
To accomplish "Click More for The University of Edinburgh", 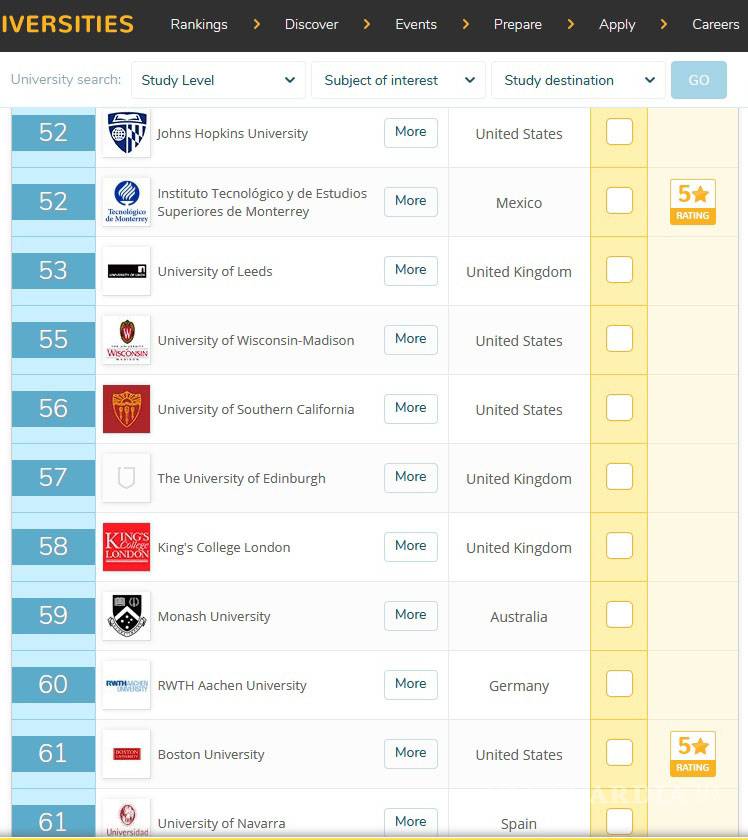I will pyautogui.click(x=410, y=477).
